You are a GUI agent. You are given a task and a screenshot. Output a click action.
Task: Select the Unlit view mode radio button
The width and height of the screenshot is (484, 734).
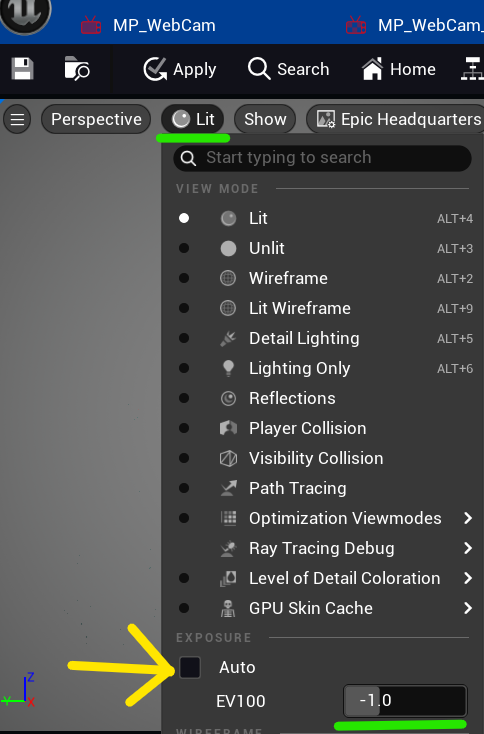pyautogui.click(x=184, y=248)
